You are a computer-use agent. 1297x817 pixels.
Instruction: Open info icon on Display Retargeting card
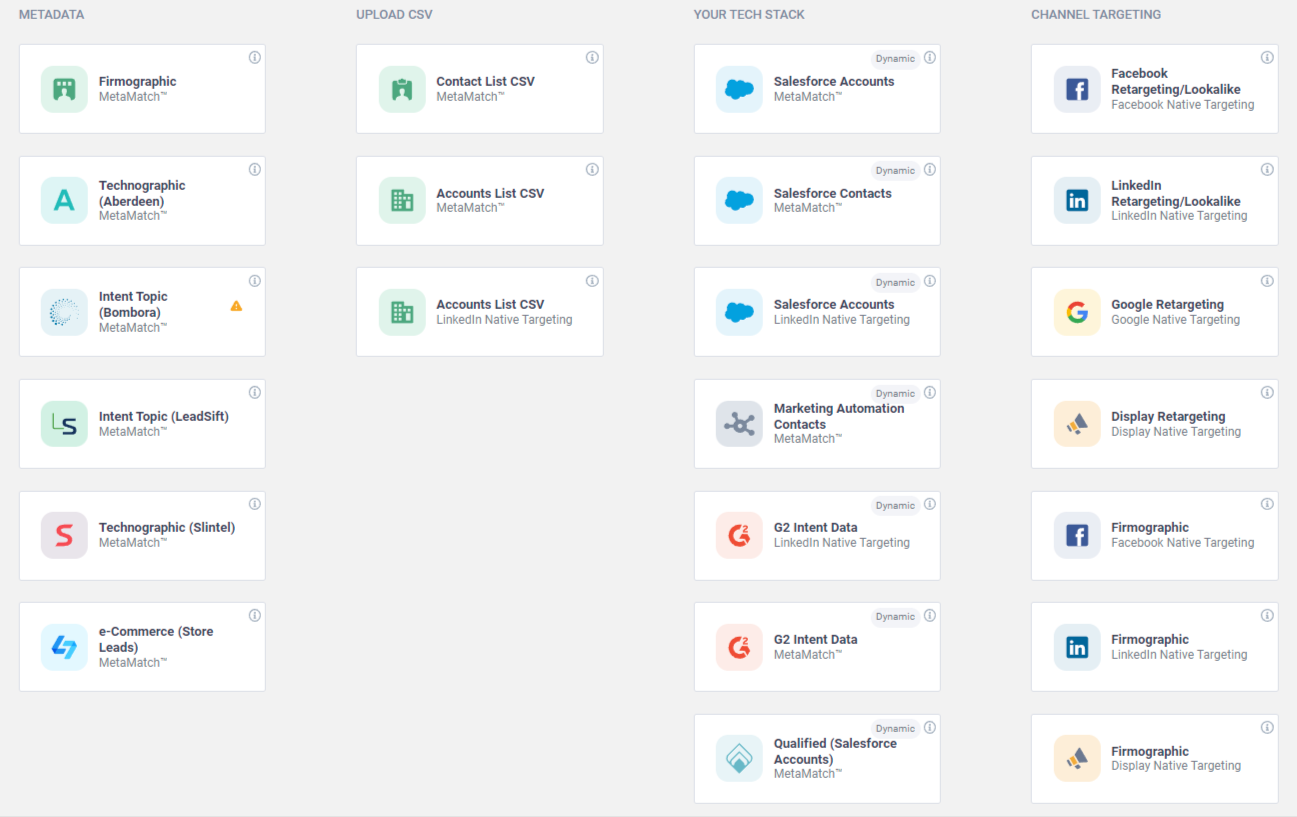coord(1267,393)
